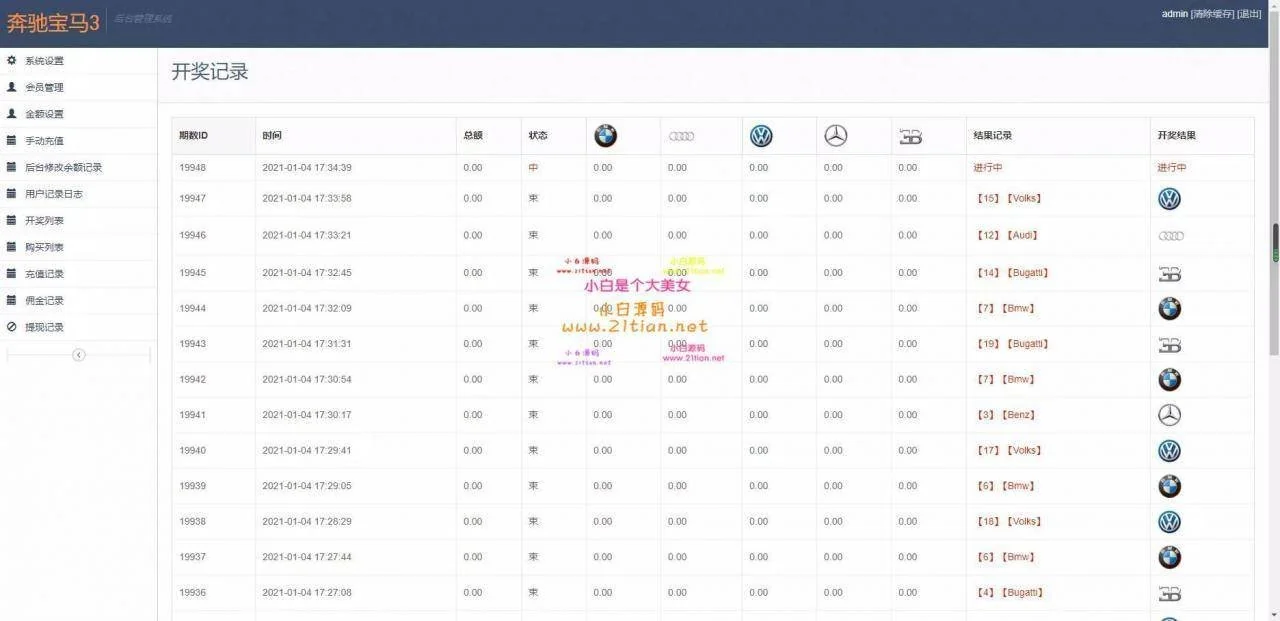The image size is (1280, 621).
Task: Collapse the sidebar with the arrow button
Action: [x=78, y=355]
